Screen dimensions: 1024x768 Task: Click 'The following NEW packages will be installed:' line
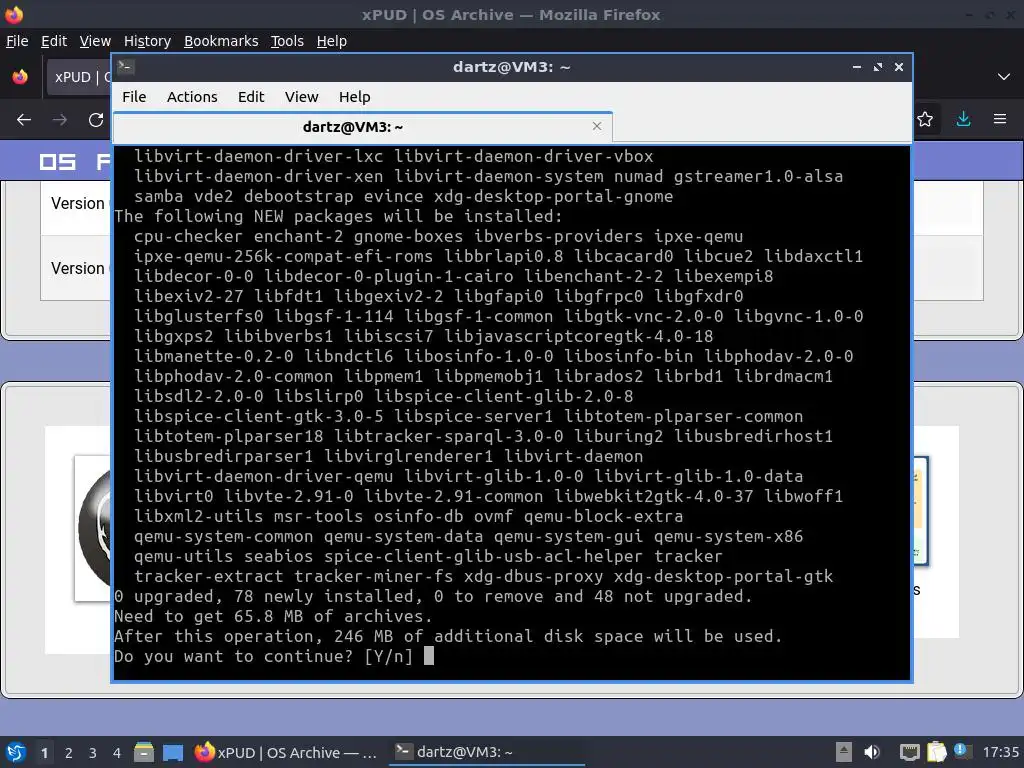(338, 216)
